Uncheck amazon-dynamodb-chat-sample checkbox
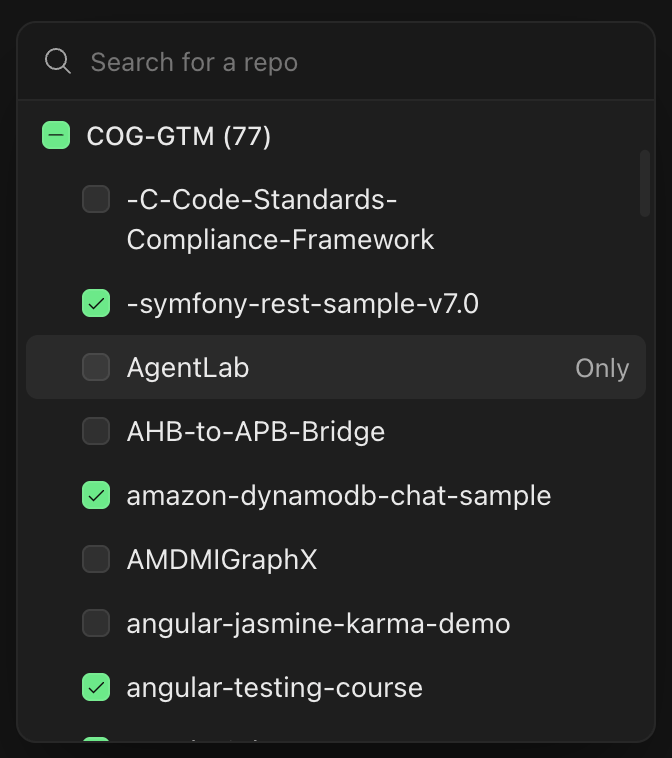Viewport: 672px width, 758px height. tap(96, 495)
